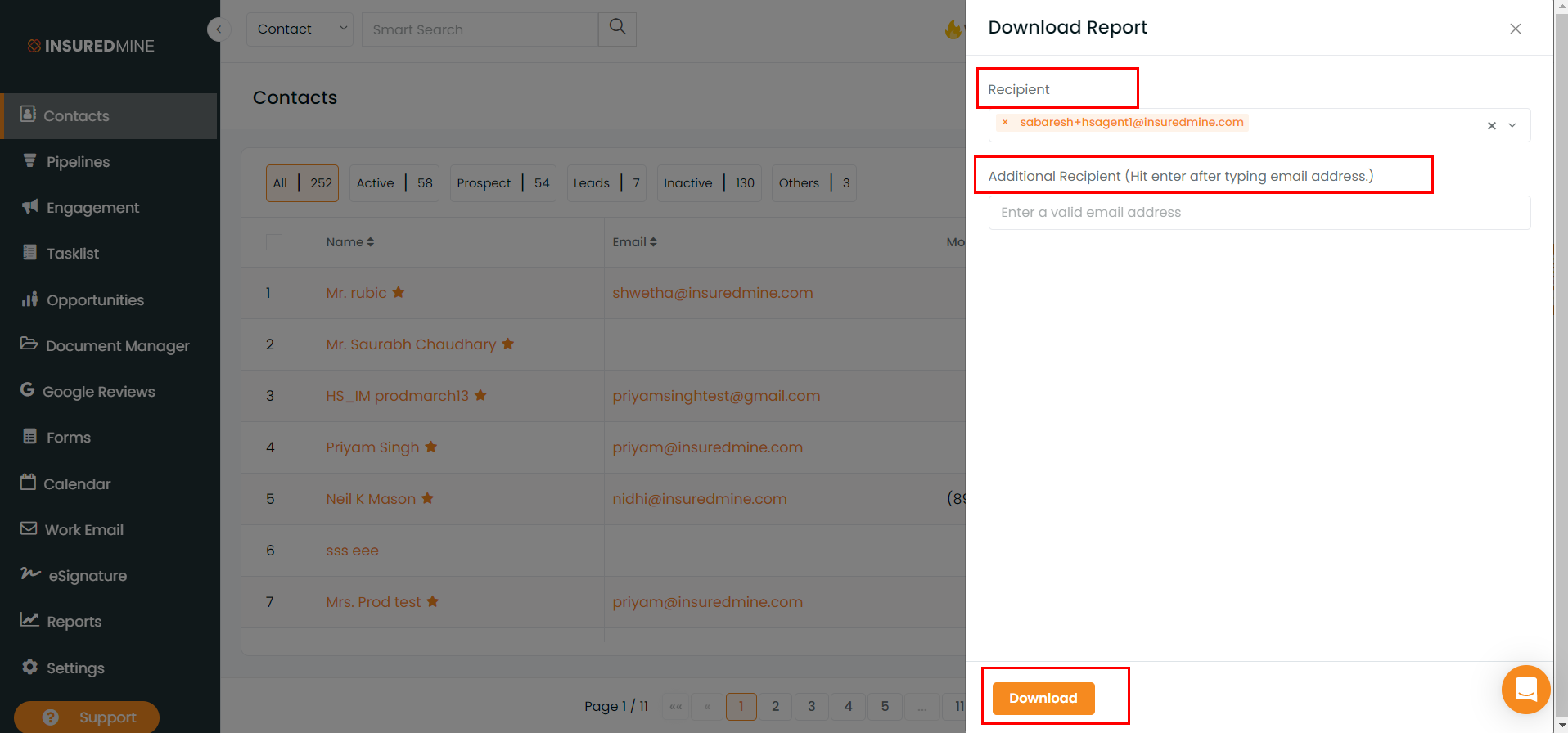Screen dimensions: 1568x733
Task: Click the Forms sidebar icon
Action: (x=29, y=436)
